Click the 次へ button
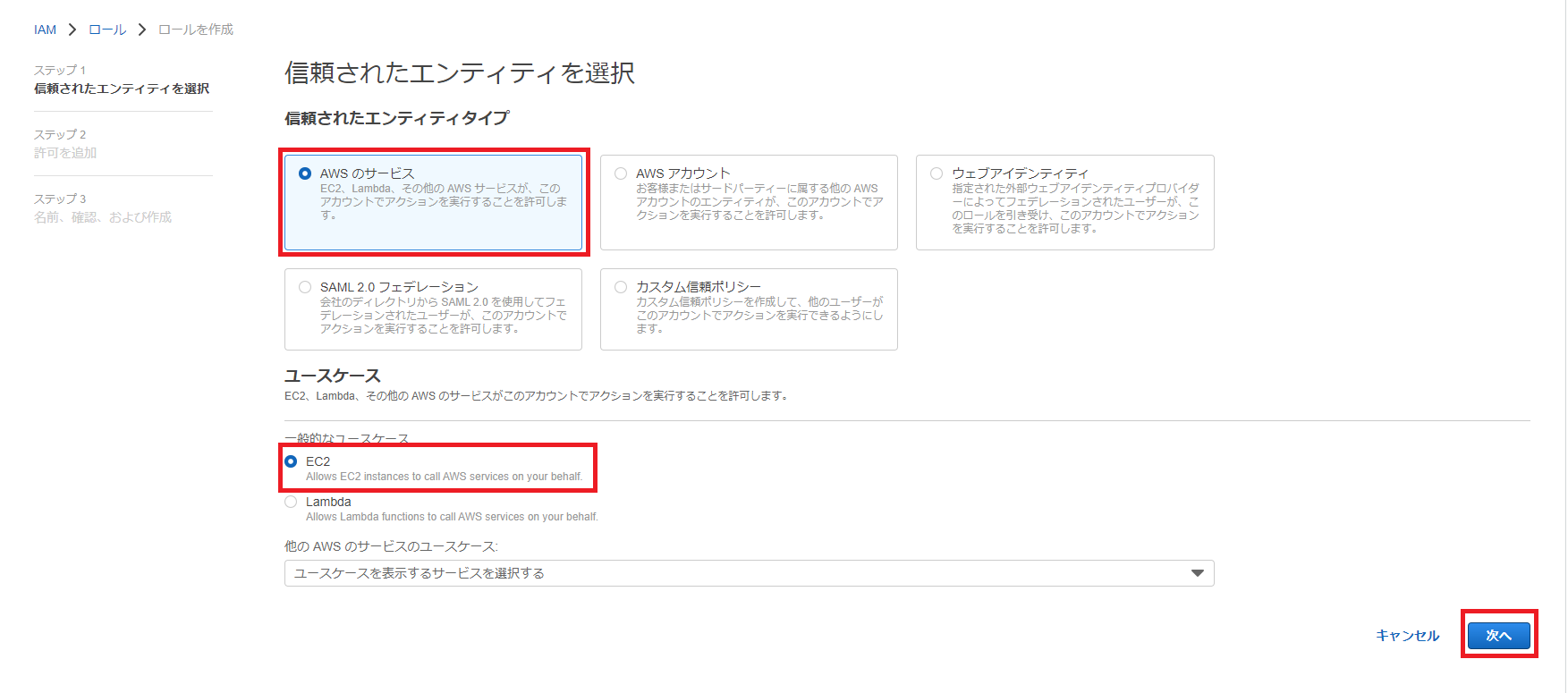This screenshot has height=693, width=1568. (1499, 635)
